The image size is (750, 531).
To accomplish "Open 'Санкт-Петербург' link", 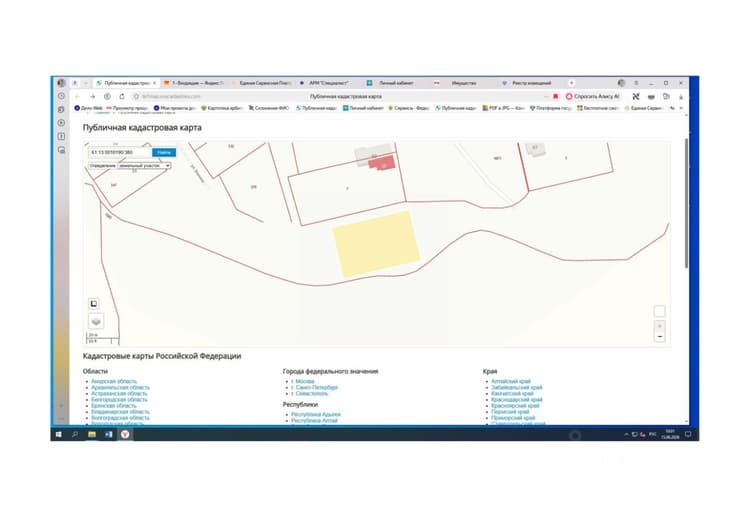I will coord(317,387).
